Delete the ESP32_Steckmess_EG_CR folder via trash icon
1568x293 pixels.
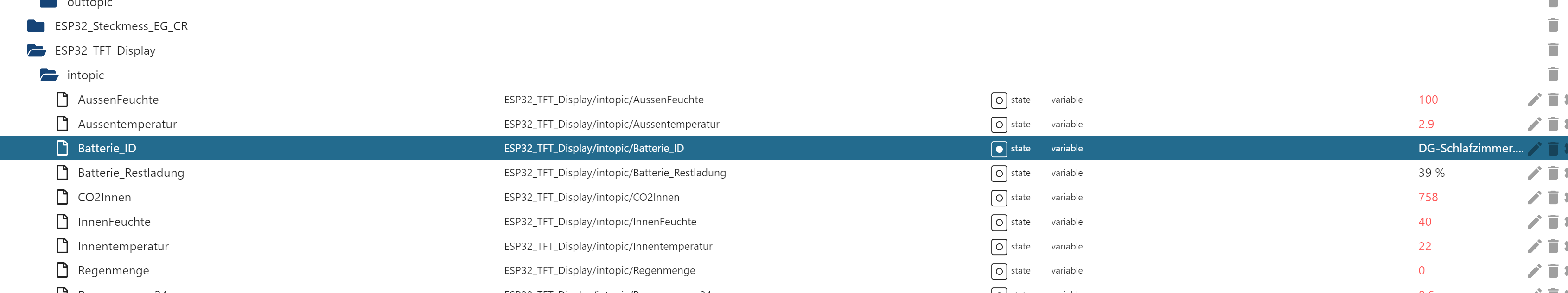click(1553, 25)
